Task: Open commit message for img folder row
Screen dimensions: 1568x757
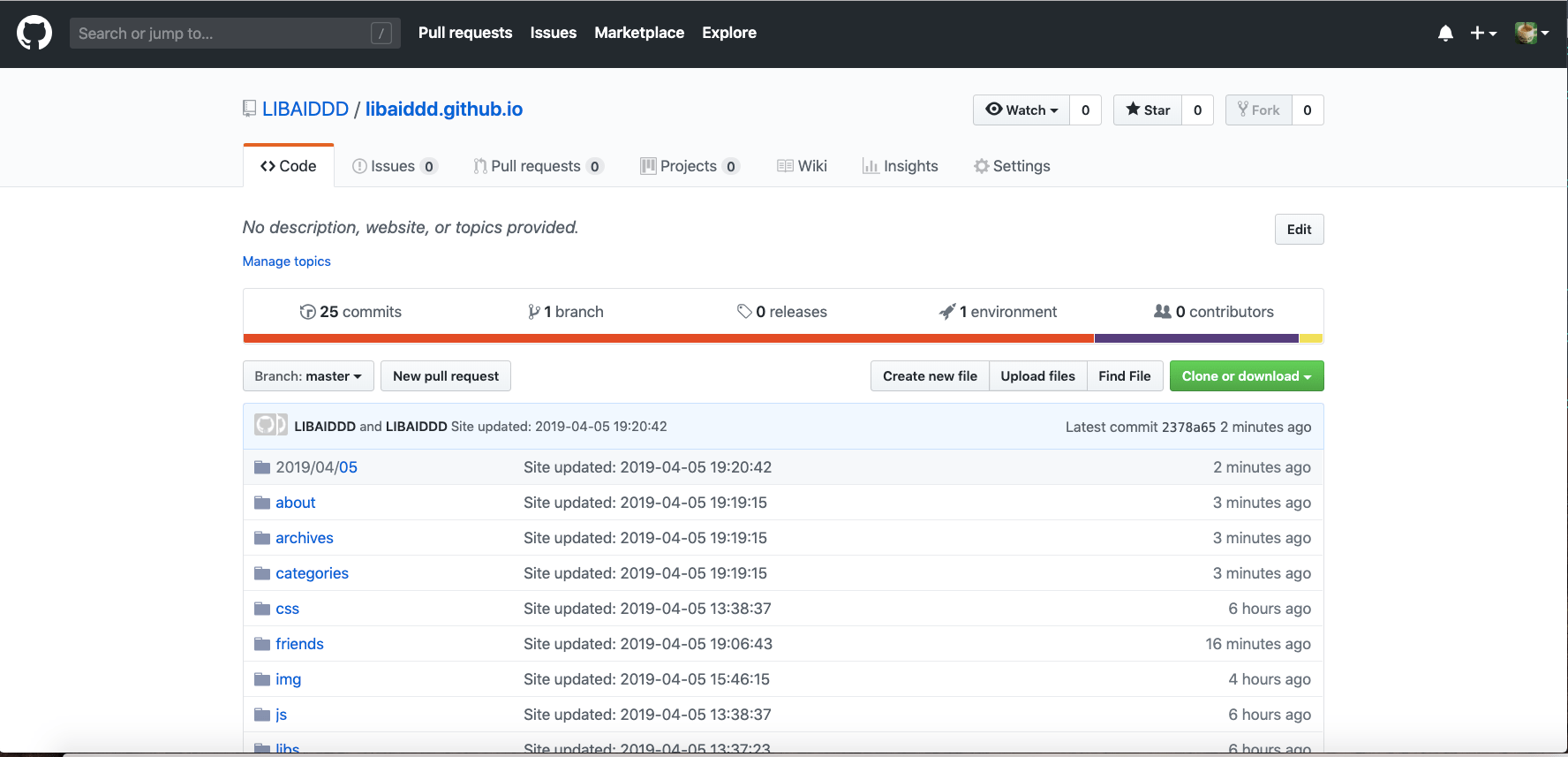Action: click(647, 679)
